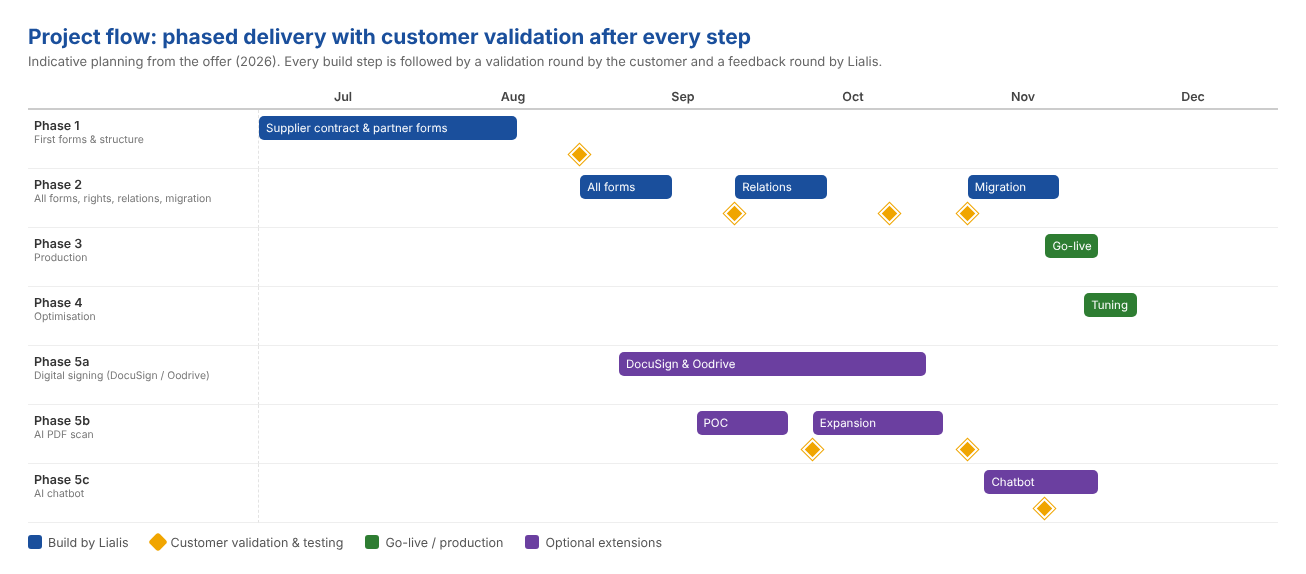Viewport: 1306px width, 574px height.
Task: Click 'Customer validation & testing' legend label
Action: [257, 543]
